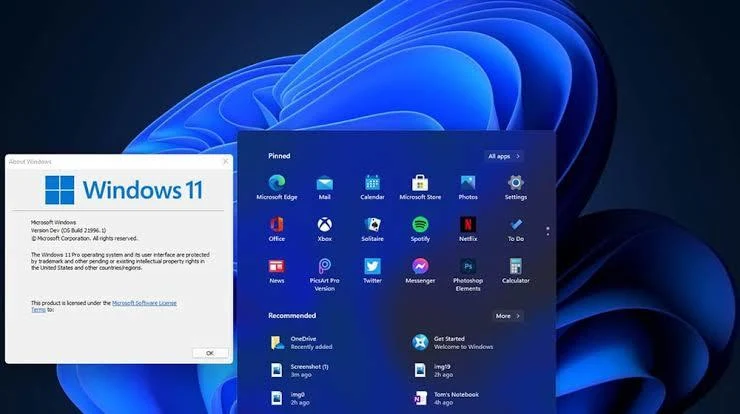
Task: Open Microsoft Store
Action: (420, 187)
